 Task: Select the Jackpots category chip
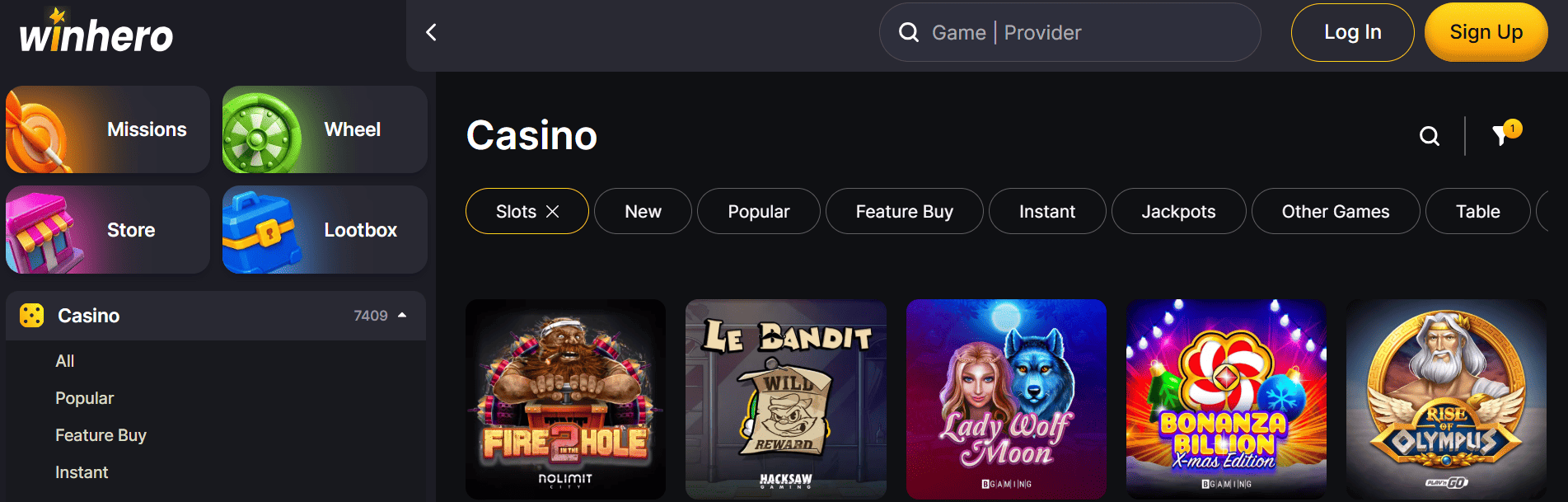point(1178,212)
